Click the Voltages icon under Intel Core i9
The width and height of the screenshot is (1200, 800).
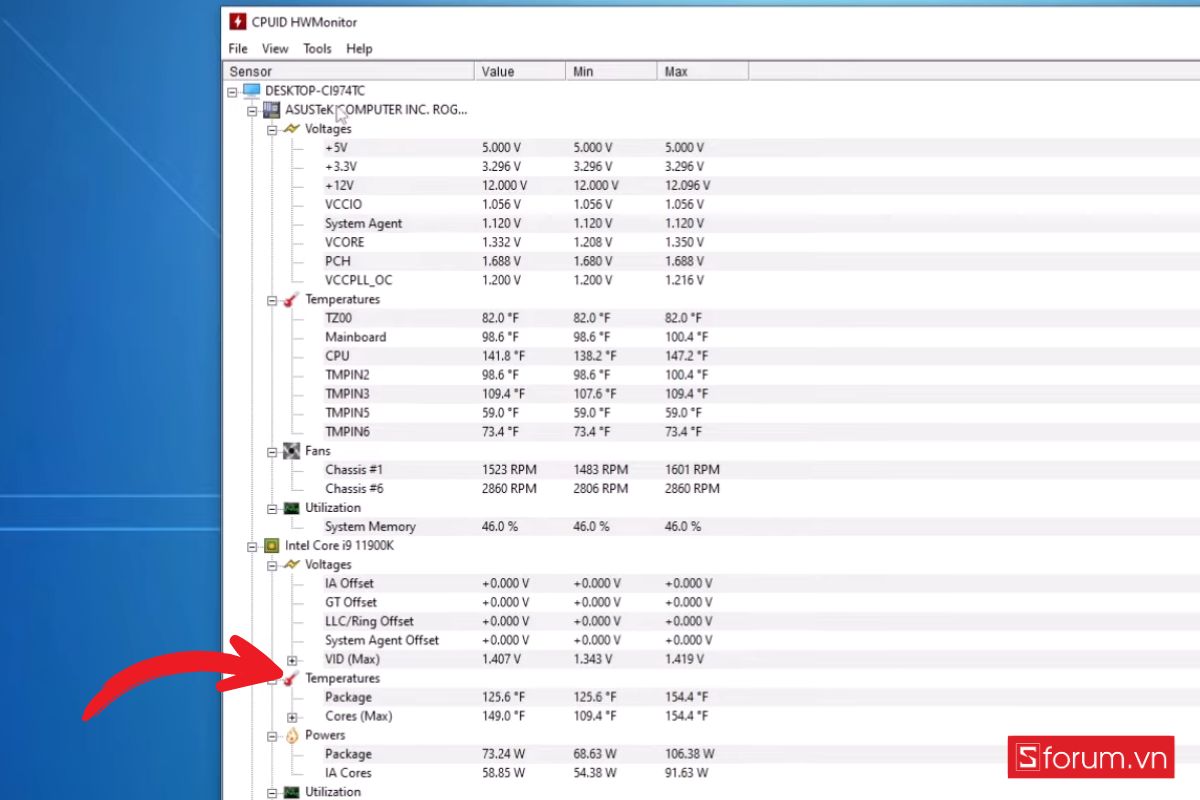(x=291, y=565)
